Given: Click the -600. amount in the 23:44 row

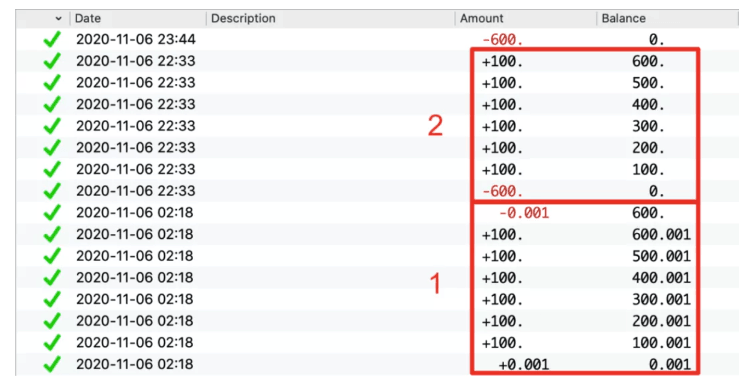Looking at the screenshot, I should tap(502, 40).
